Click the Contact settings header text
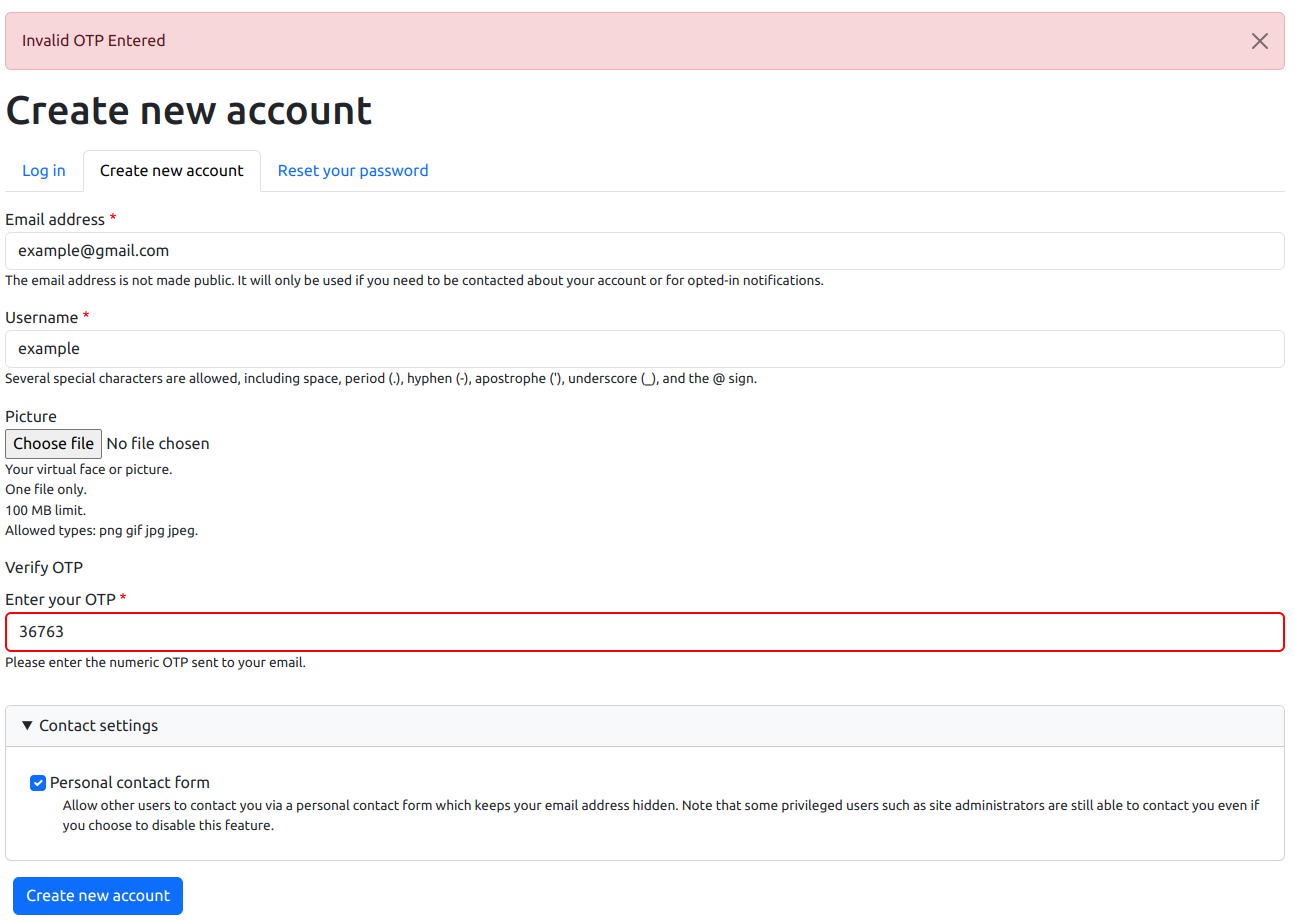Viewport: 1295px width, 920px height. 99,726
